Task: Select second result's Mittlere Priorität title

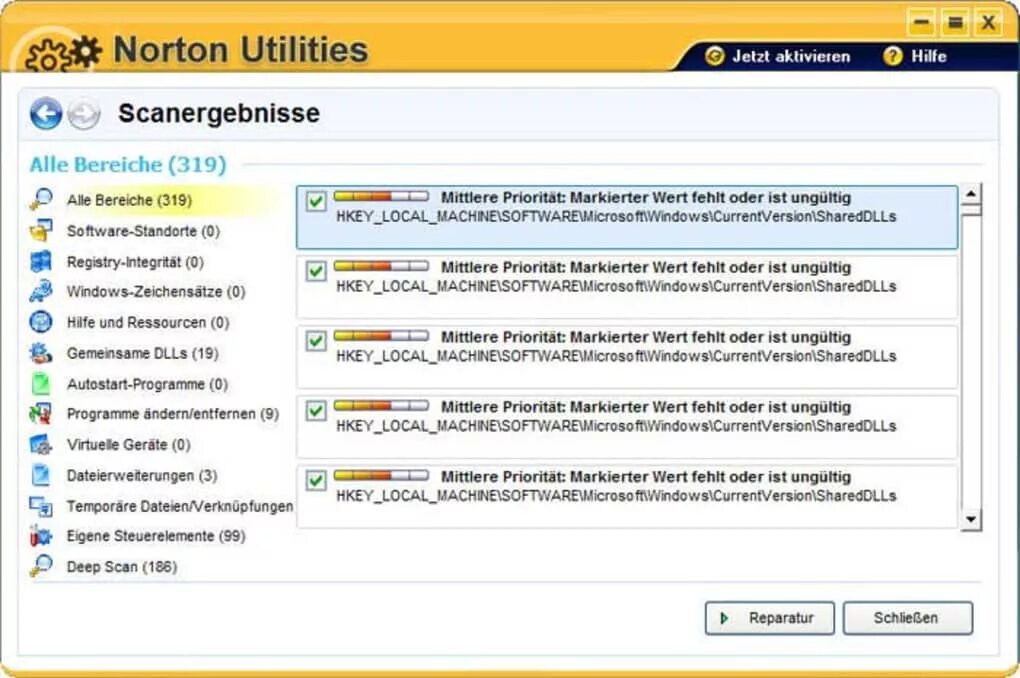Action: [x=646, y=267]
